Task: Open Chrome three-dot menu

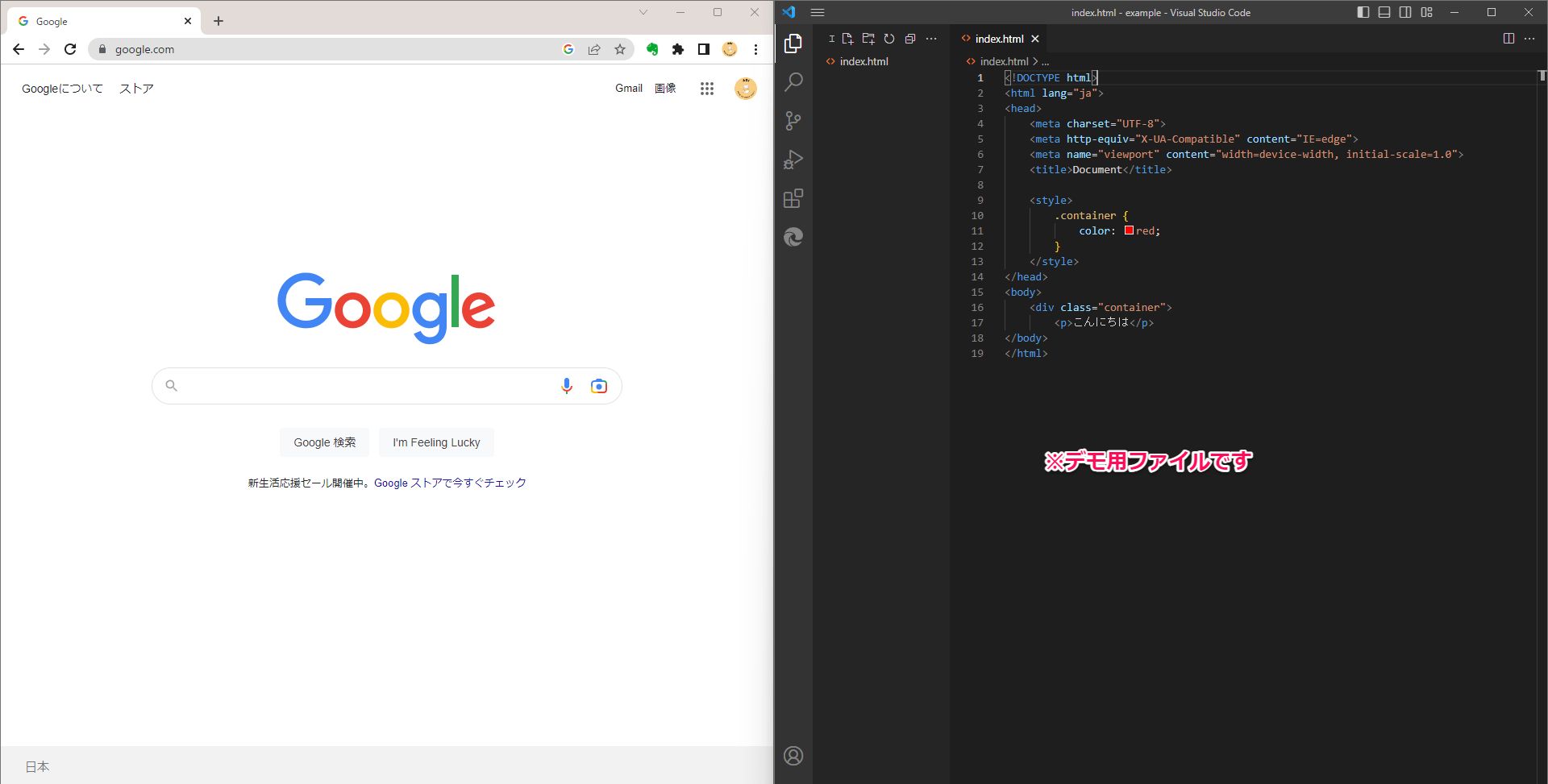Action: click(x=755, y=49)
